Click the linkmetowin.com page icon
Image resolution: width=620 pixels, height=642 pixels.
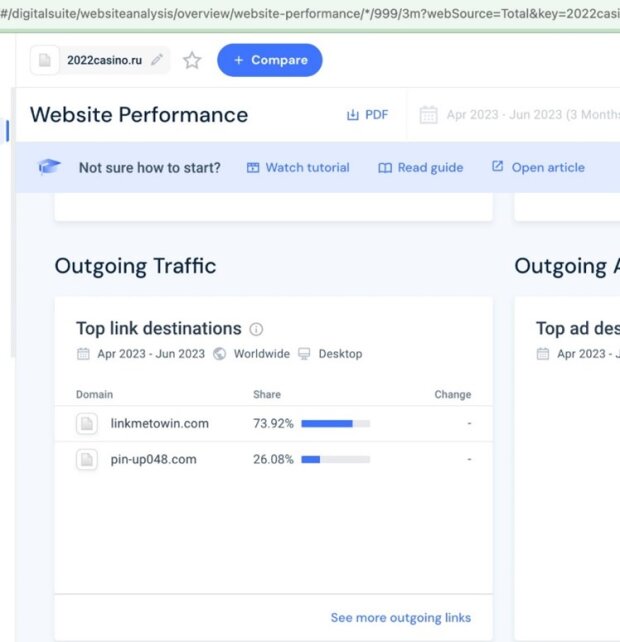click(x=87, y=424)
